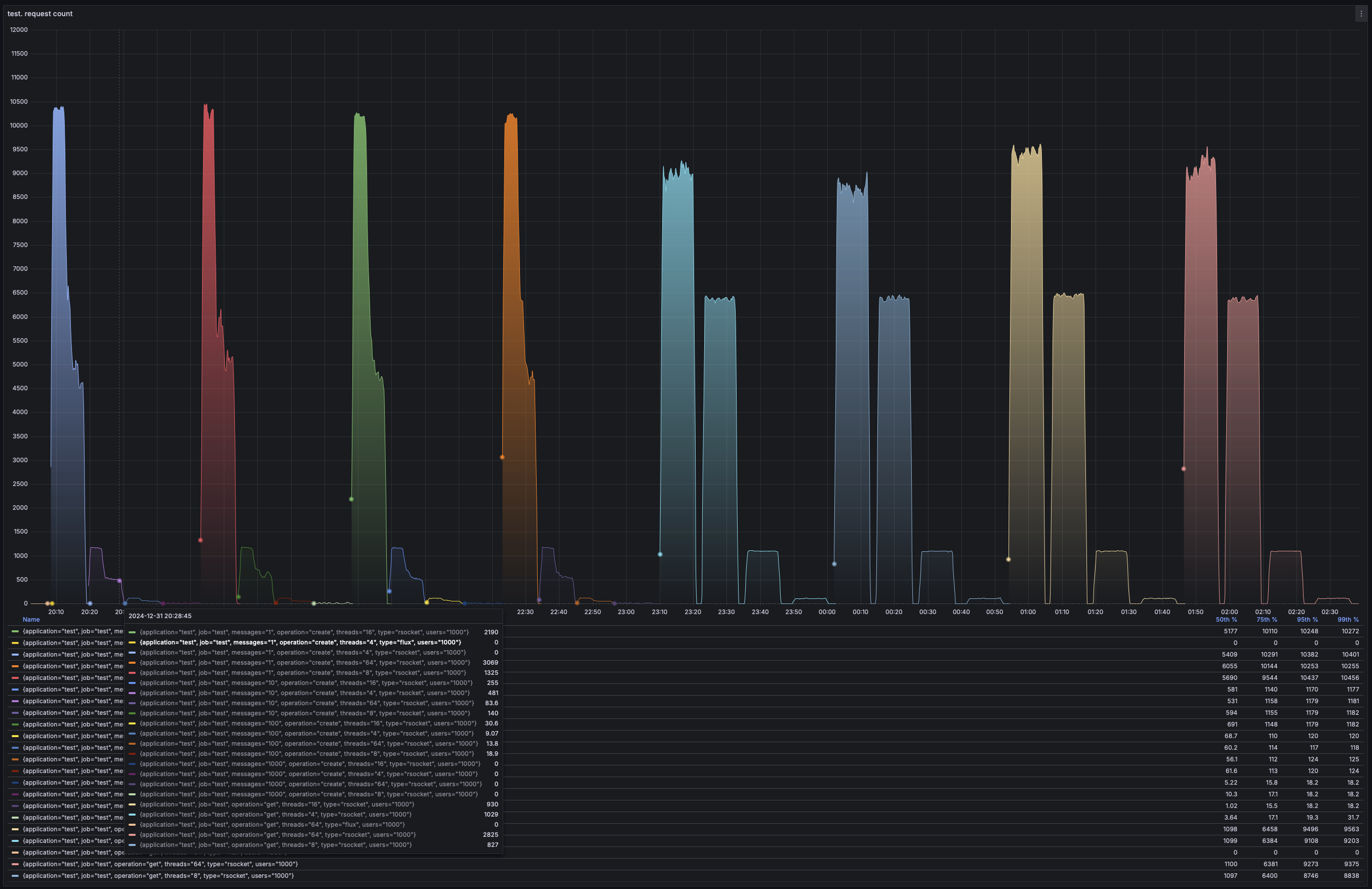
Task: Sort legend by the 50th % column
Action: [1226, 620]
